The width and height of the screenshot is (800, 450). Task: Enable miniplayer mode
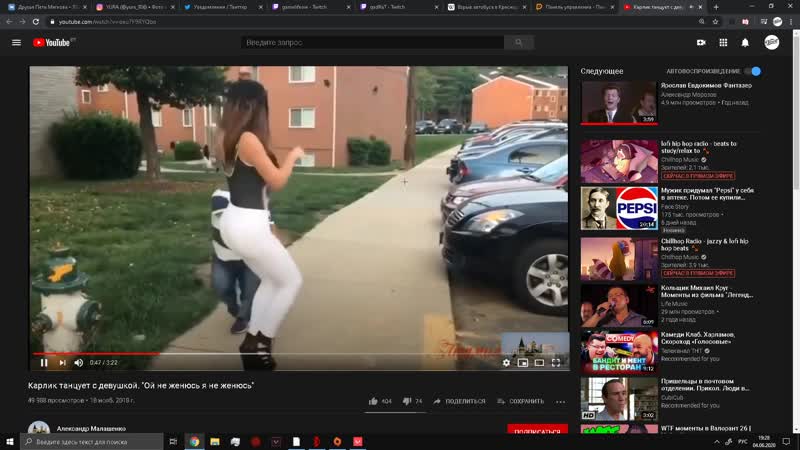click(x=522, y=363)
